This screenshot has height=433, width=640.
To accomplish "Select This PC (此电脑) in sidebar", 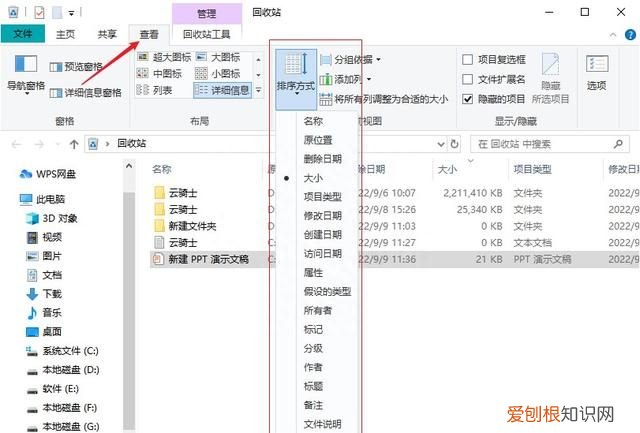I will point(42,199).
